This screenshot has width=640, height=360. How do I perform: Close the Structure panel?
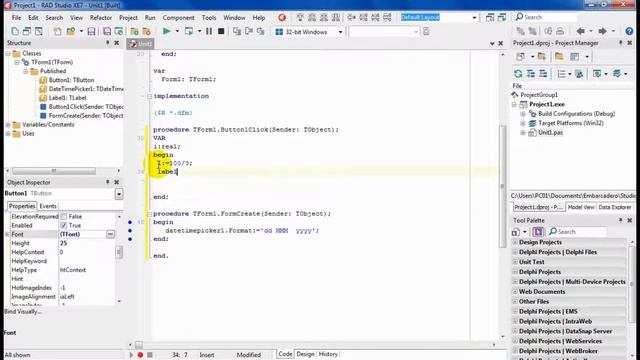tap(117, 43)
